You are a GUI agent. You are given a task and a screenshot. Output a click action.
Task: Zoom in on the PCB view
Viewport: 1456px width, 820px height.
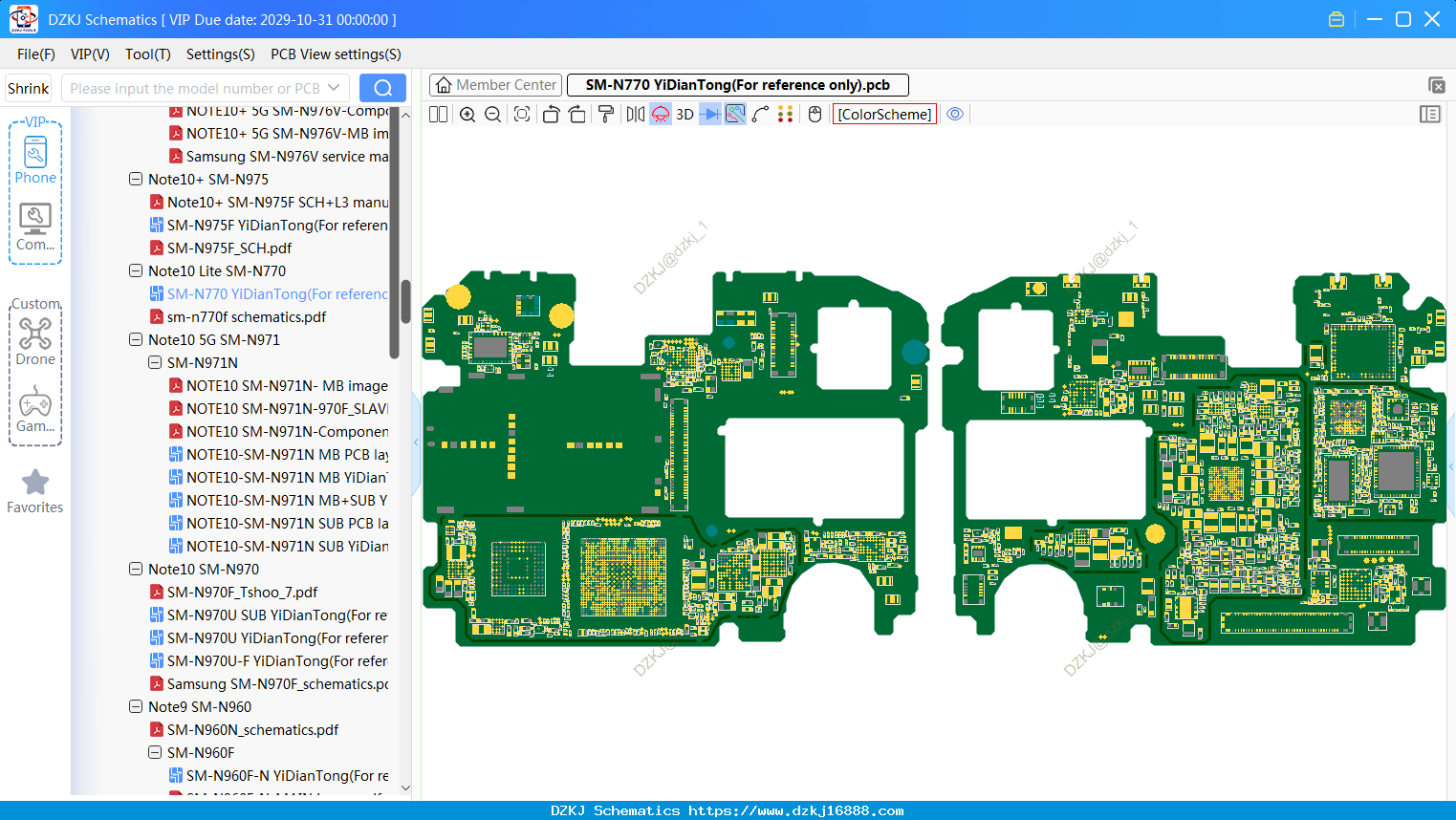(x=467, y=114)
